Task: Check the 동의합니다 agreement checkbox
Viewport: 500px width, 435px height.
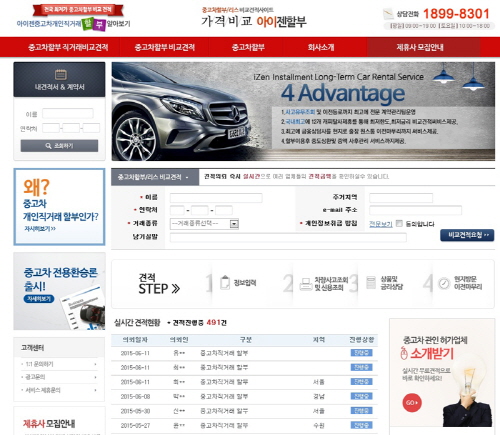Action: click(399, 223)
